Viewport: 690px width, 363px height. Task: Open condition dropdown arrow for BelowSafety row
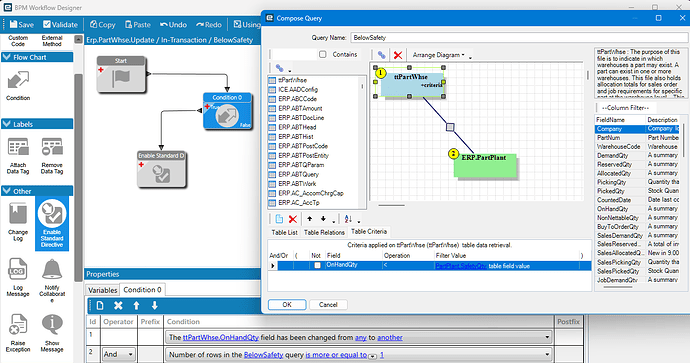(547, 354)
